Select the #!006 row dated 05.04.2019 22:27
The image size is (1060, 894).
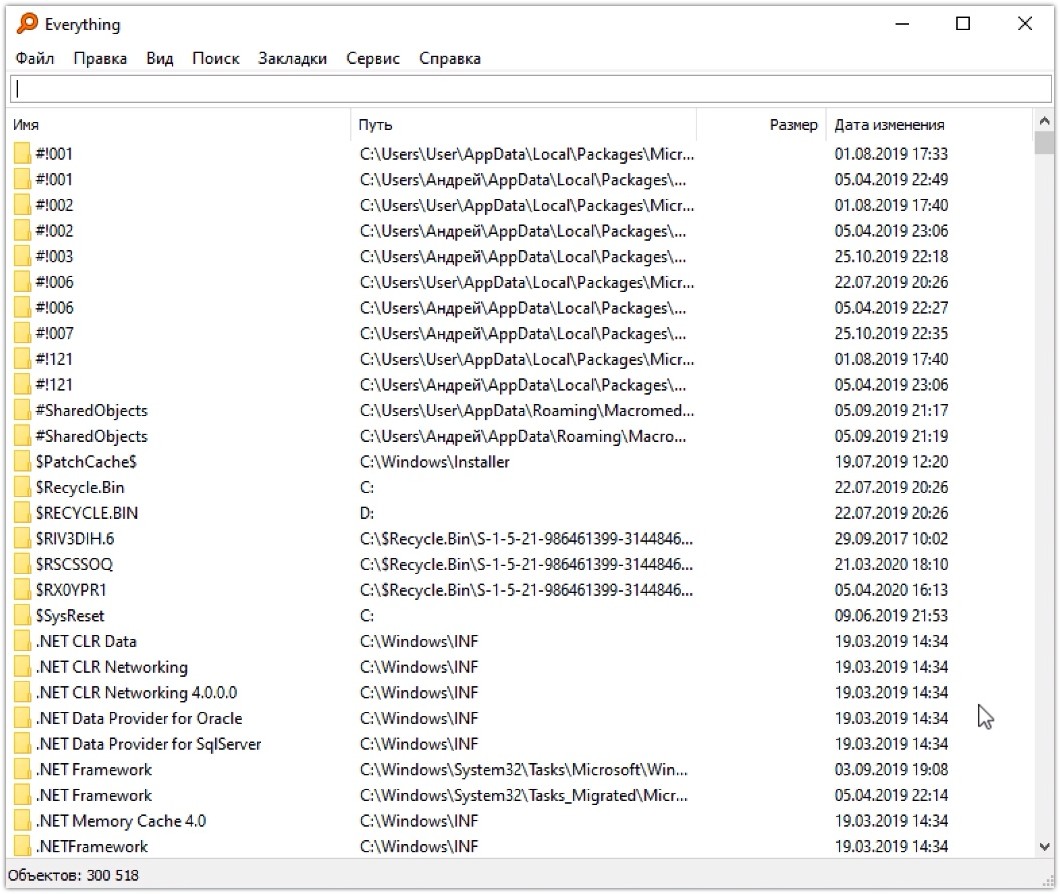(521, 308)
